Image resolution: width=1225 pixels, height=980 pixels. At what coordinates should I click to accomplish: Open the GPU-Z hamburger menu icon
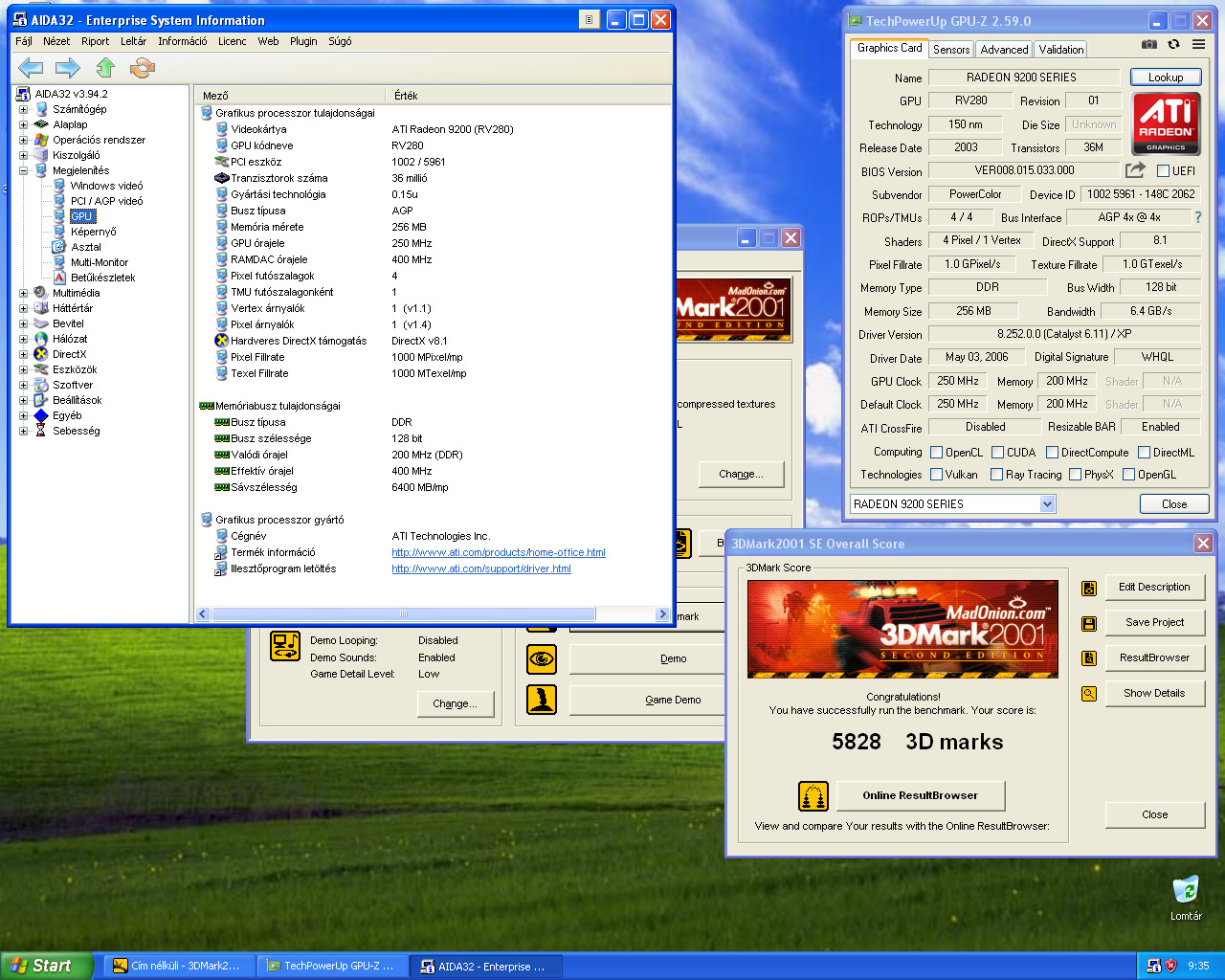[x=1198, y=44]
